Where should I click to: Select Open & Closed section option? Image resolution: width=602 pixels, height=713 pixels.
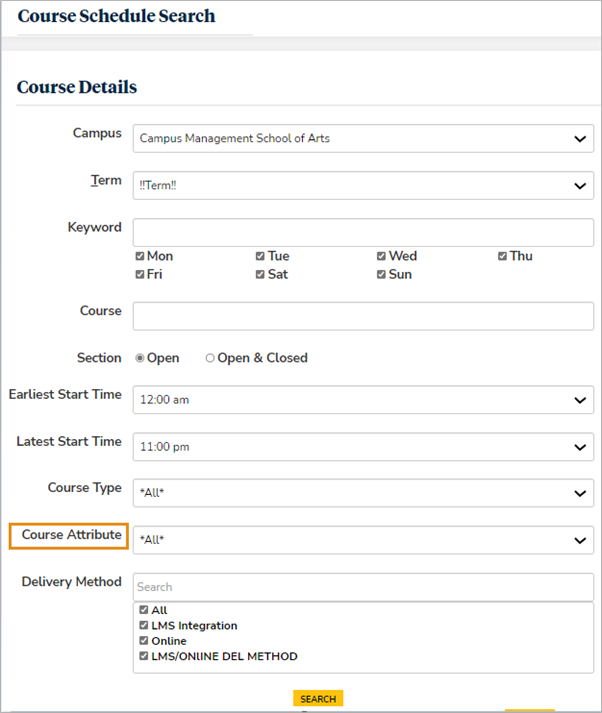pyautogui.click(x=210, y=358)
